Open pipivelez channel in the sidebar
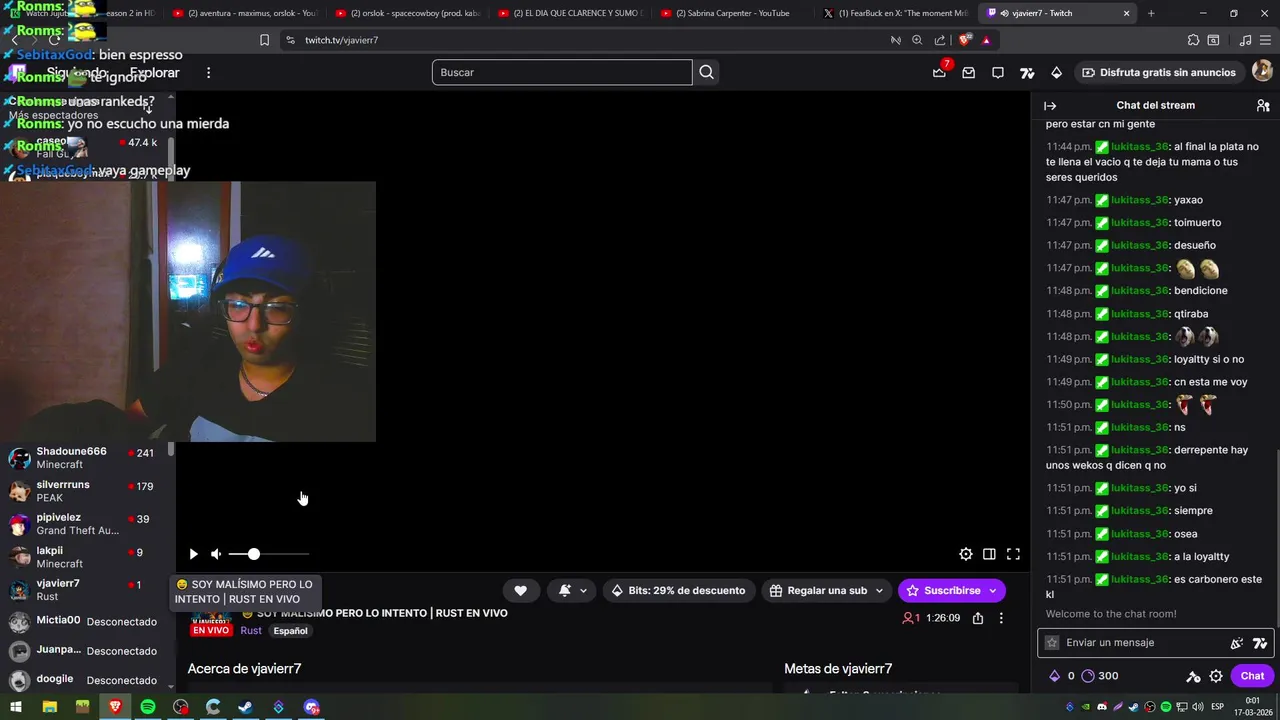The height and width of the screenshot is (720, 1280). point(88,524)
